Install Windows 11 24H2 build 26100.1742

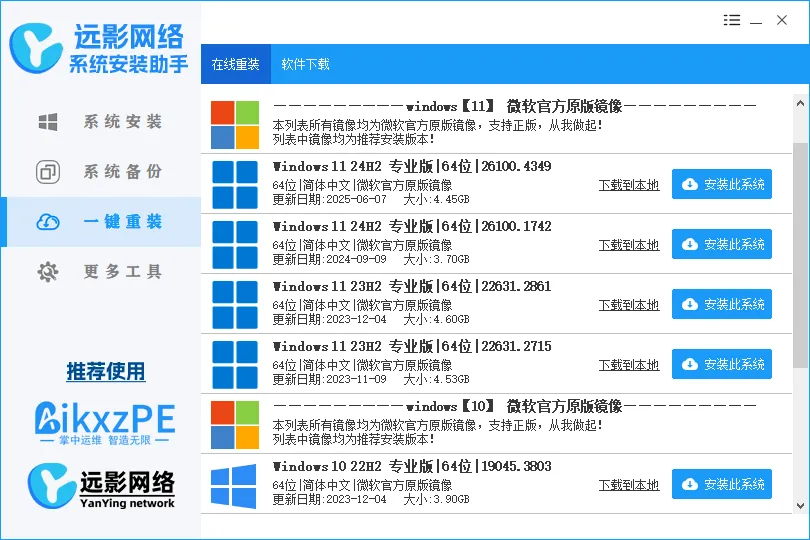[x=722, y=244]
